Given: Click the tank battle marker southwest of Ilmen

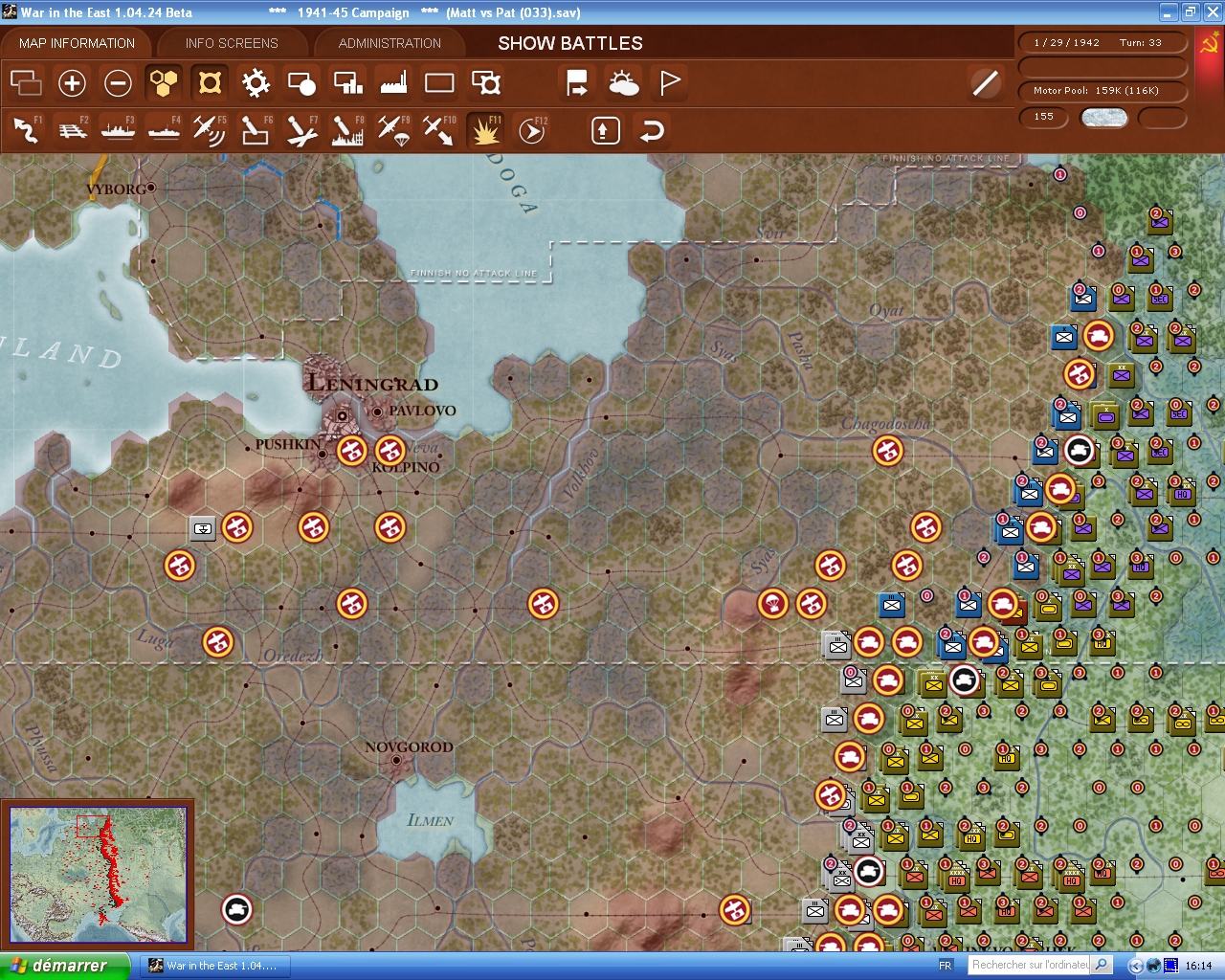Looking at the screenshot, I should coord(236,909).
